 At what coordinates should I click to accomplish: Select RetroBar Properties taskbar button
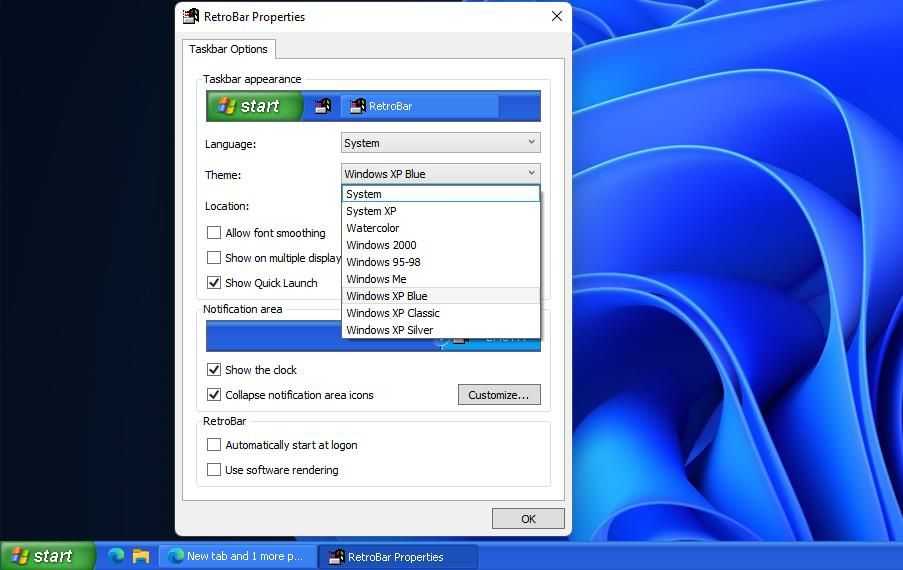tap(397, 556)
